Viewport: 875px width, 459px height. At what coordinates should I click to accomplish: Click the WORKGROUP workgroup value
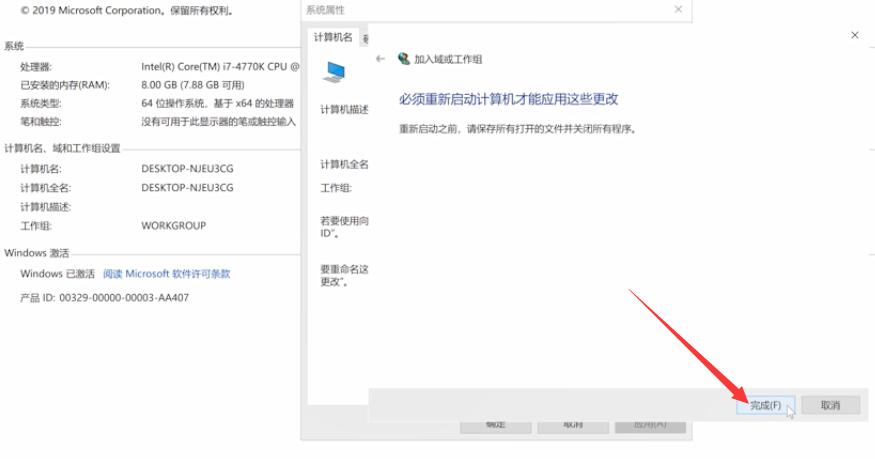pyautogui.click(x=174, y=225)
